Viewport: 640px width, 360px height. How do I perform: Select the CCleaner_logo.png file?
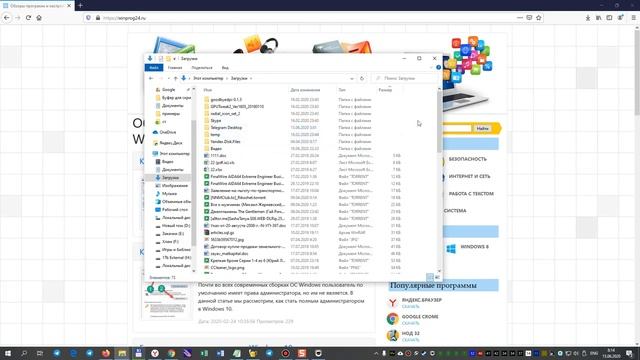click(x=227, y=268)
